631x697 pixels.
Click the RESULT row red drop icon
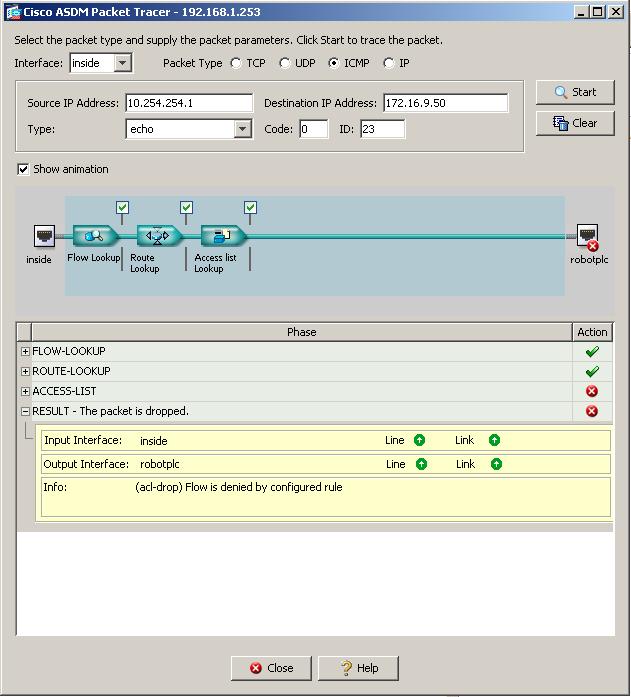[592, 411]
